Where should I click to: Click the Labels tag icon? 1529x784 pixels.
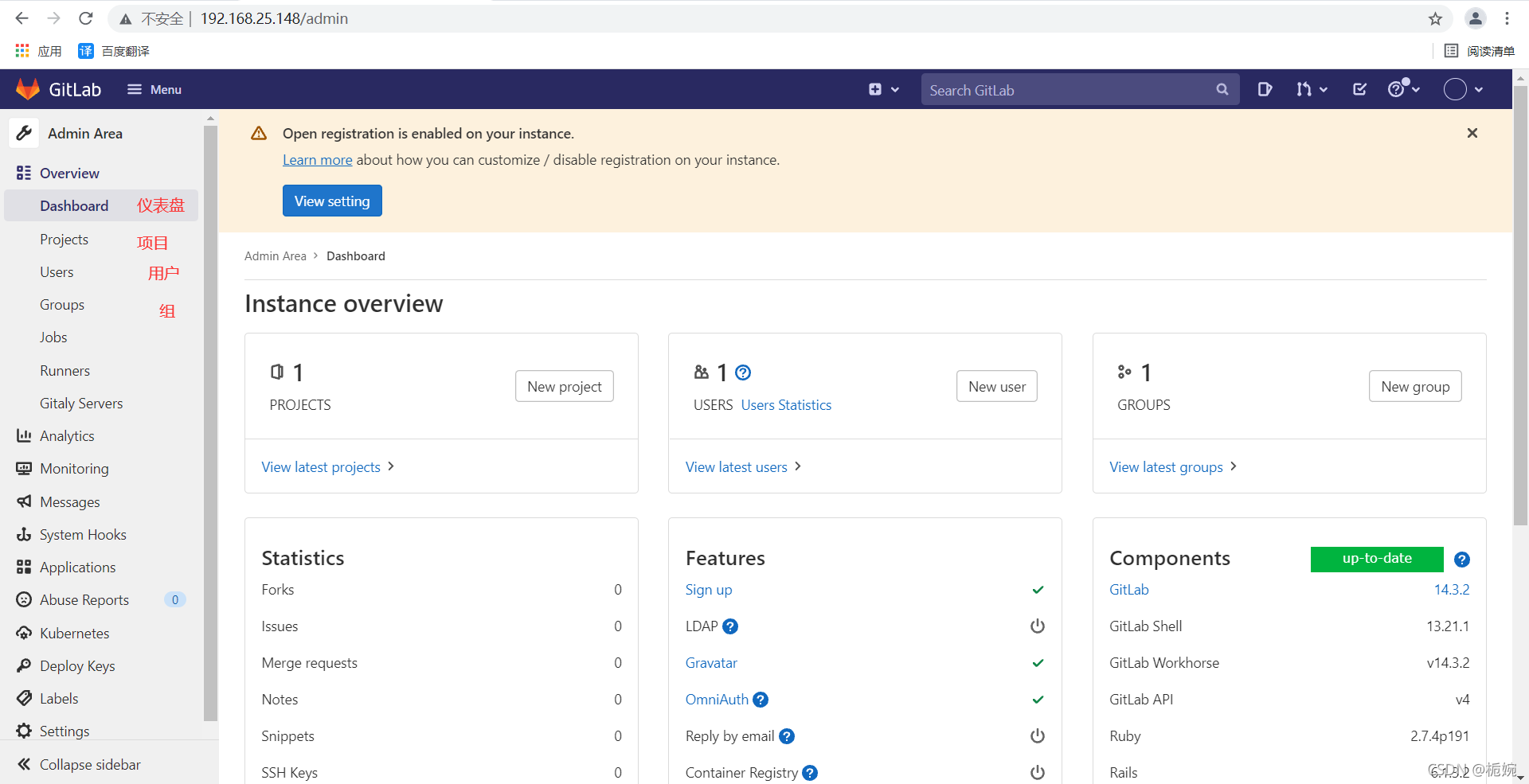pos(24,698)
